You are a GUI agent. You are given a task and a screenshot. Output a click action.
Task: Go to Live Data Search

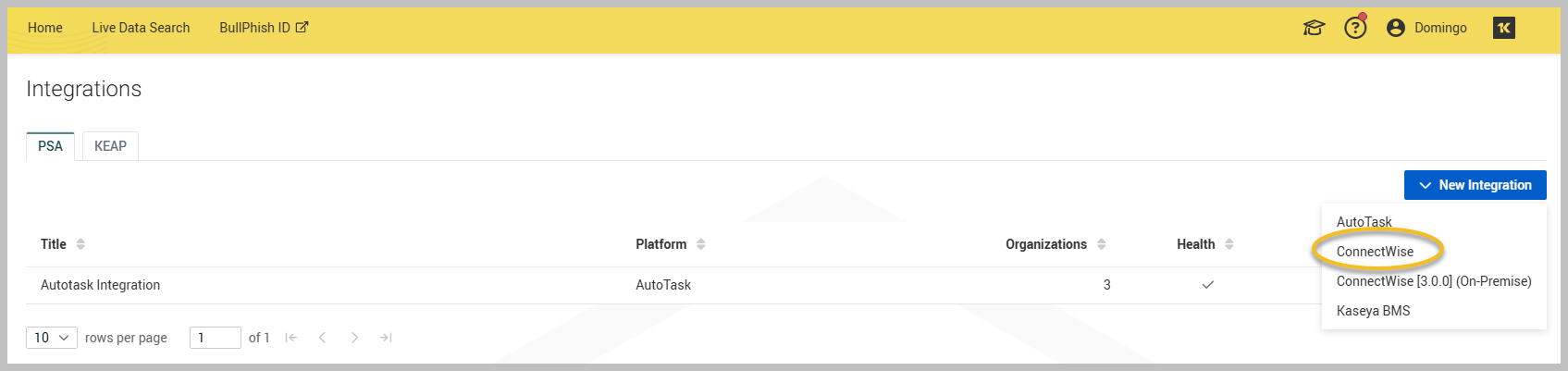[x=141, y=28]
